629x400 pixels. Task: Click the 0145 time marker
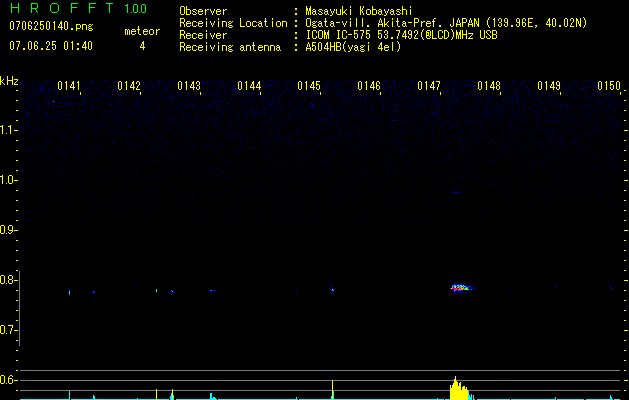pyautogui.click(x=309, y=86)
